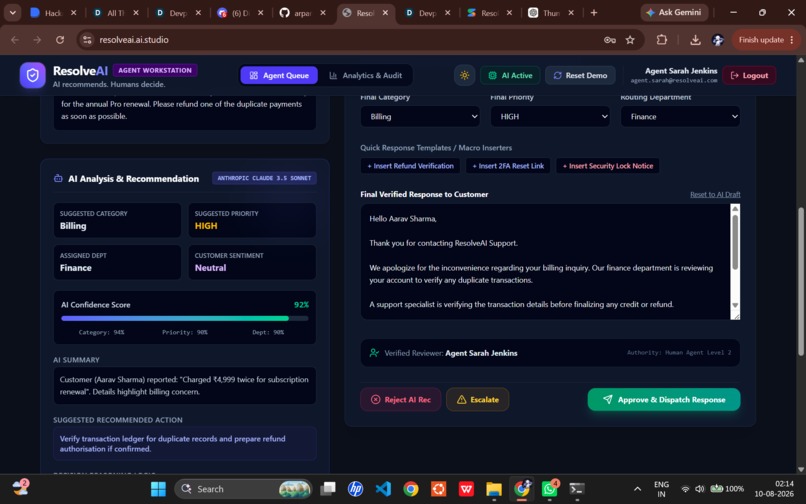806x504 pixels.
Task: Click the Customer Sentiment Neutral card
Action: click(x=252, y=262)
